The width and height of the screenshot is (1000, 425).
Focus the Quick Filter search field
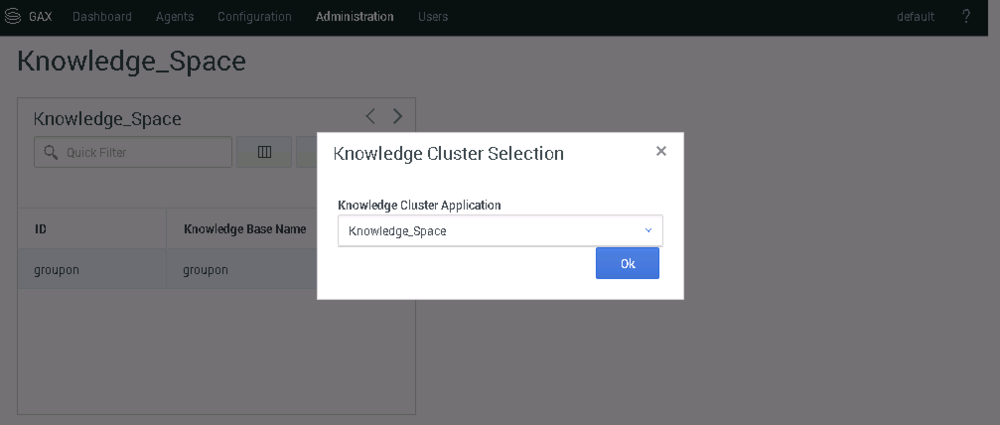(x=133, y=153)
